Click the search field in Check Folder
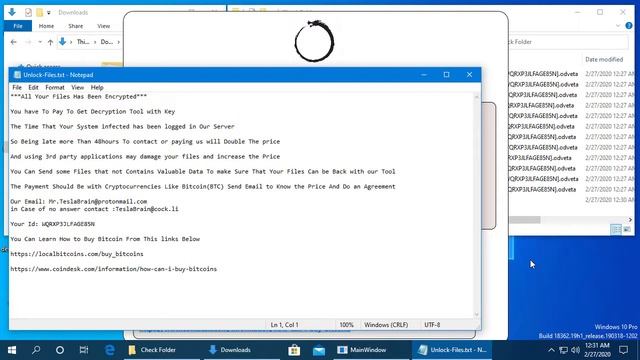The width and height of the screenshot is (640, 360). pos(567,42)
